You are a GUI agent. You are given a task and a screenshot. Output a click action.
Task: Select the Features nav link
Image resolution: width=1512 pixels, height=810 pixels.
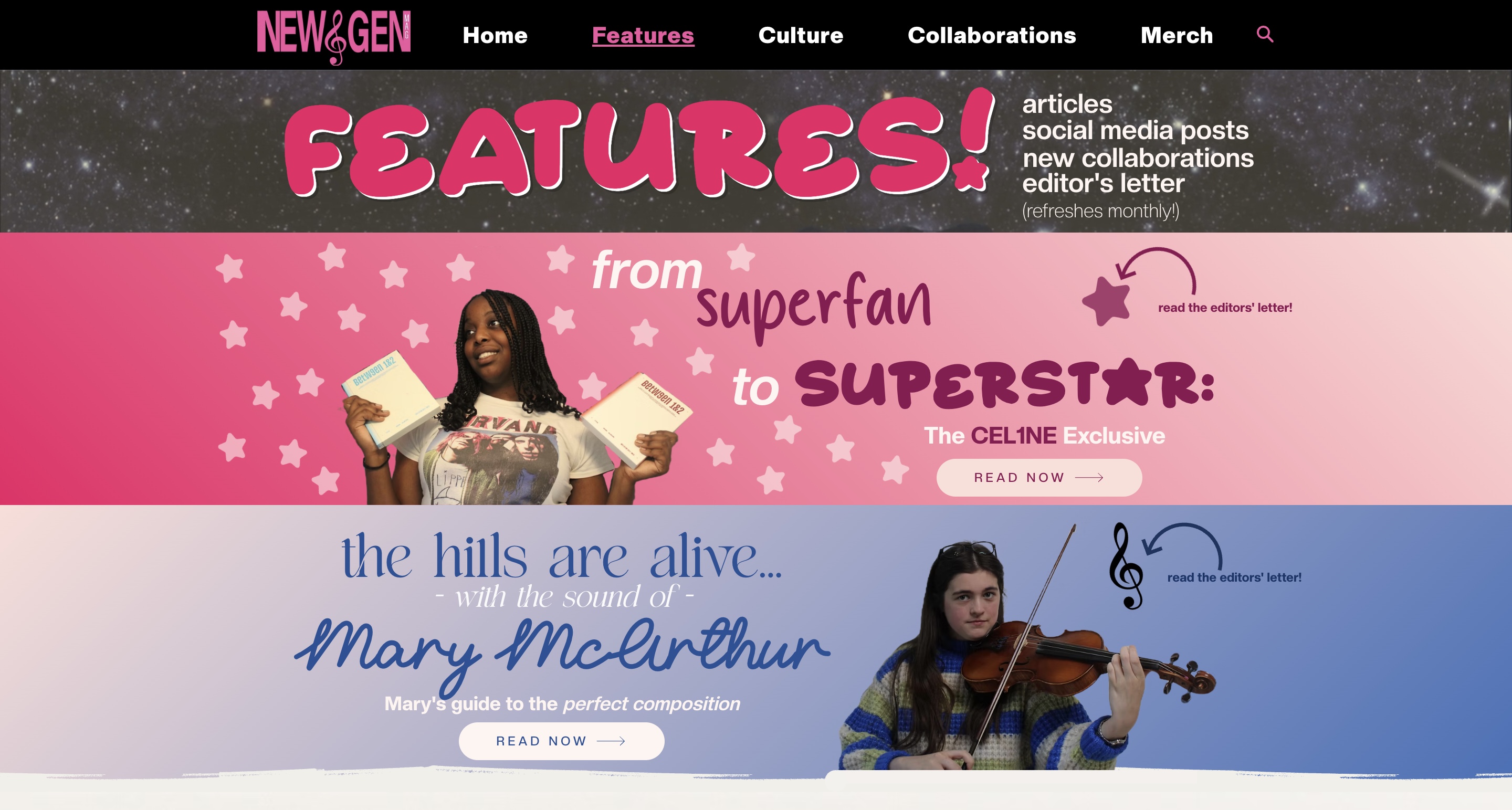643,35
